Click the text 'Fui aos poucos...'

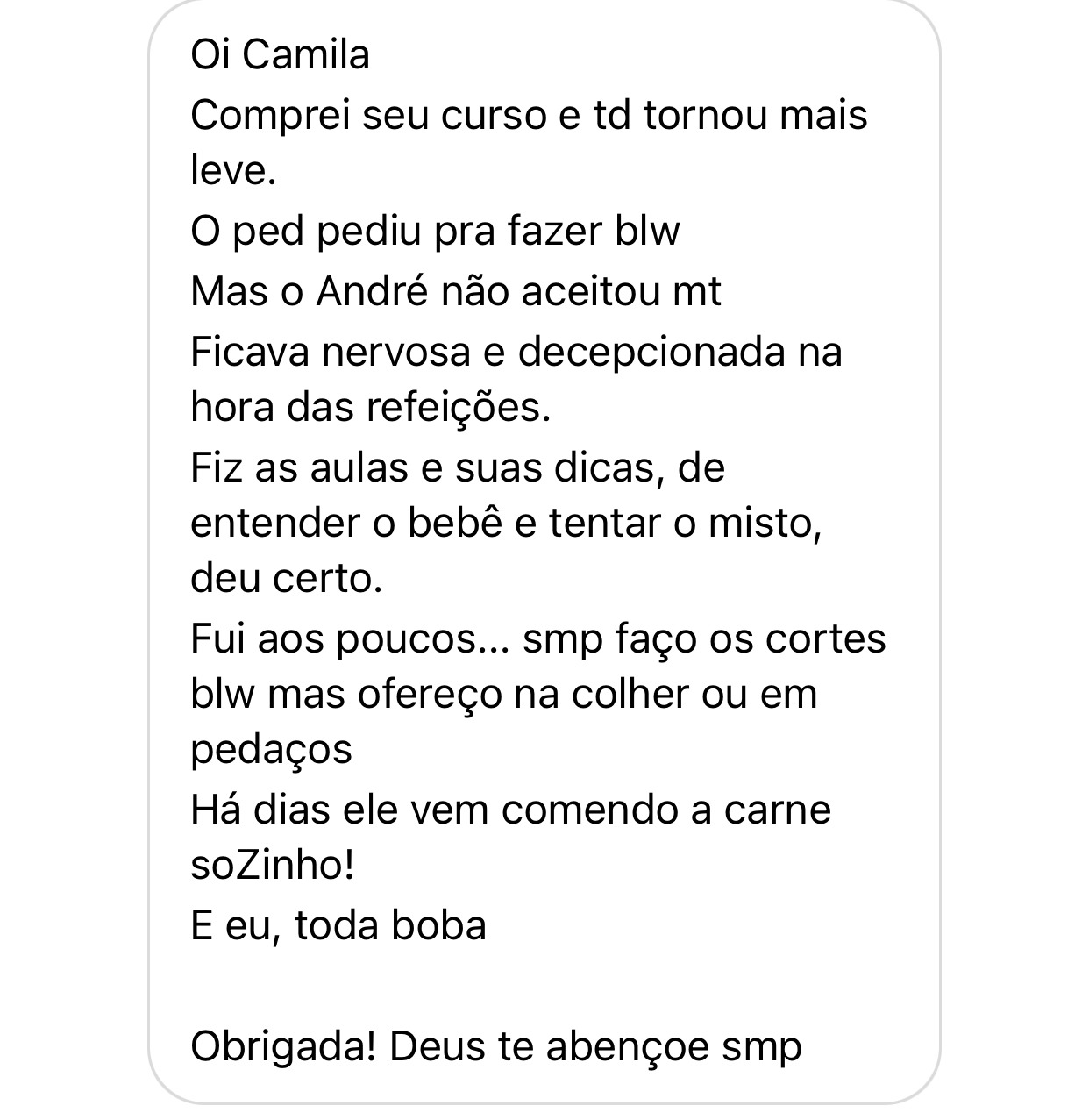point(349,638)
